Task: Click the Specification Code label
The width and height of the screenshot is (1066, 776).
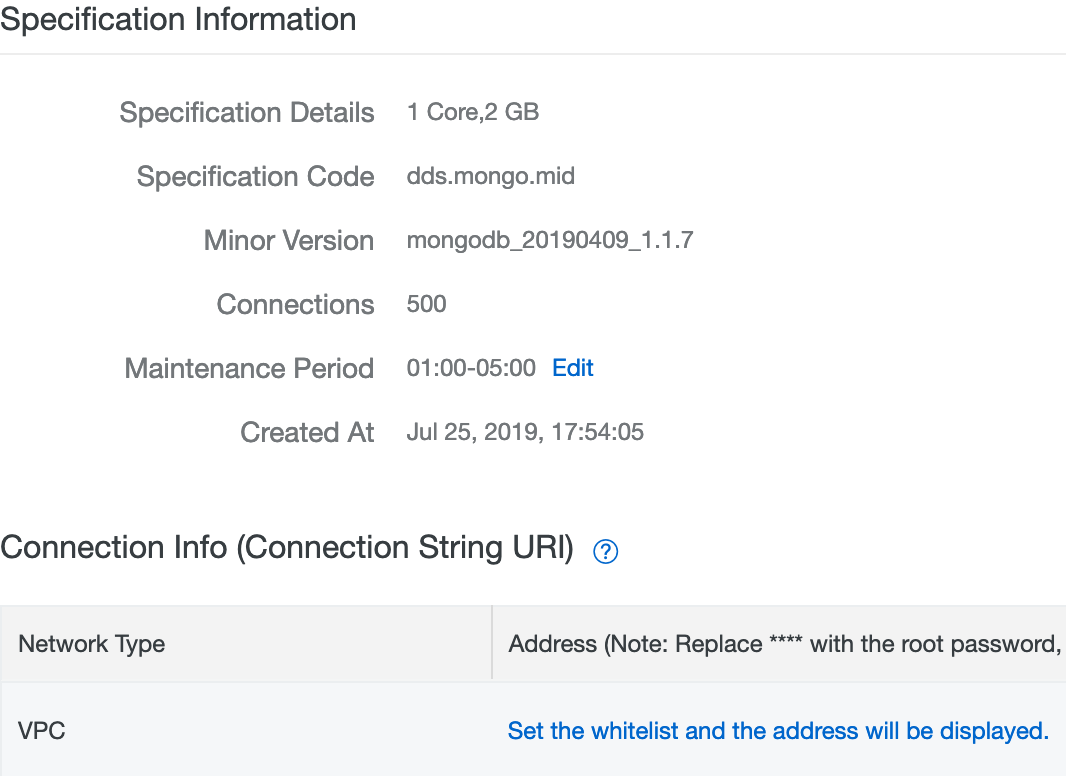Action: (x=256, y=176)
